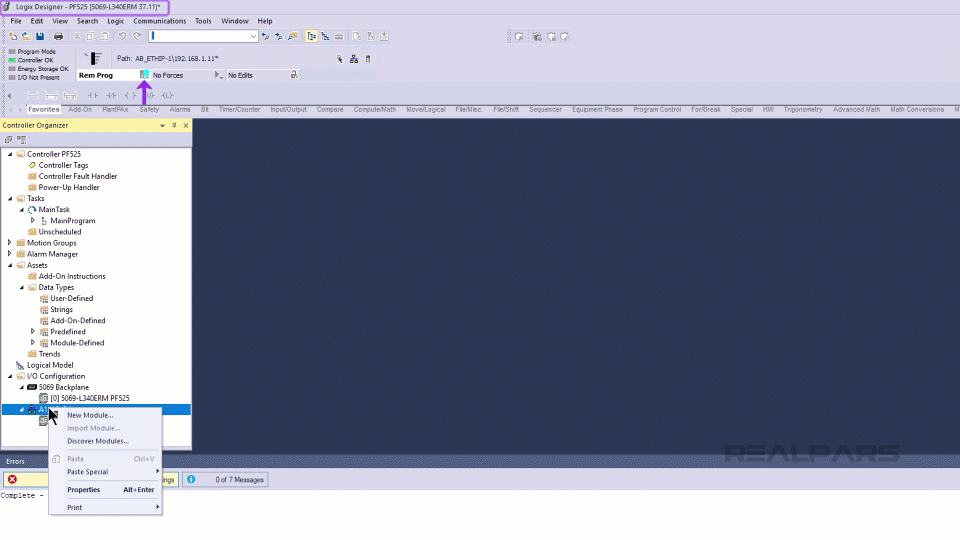960x540 pixels.
Task: Expand the Module-Defined data types node
Action: pos(33,343)
